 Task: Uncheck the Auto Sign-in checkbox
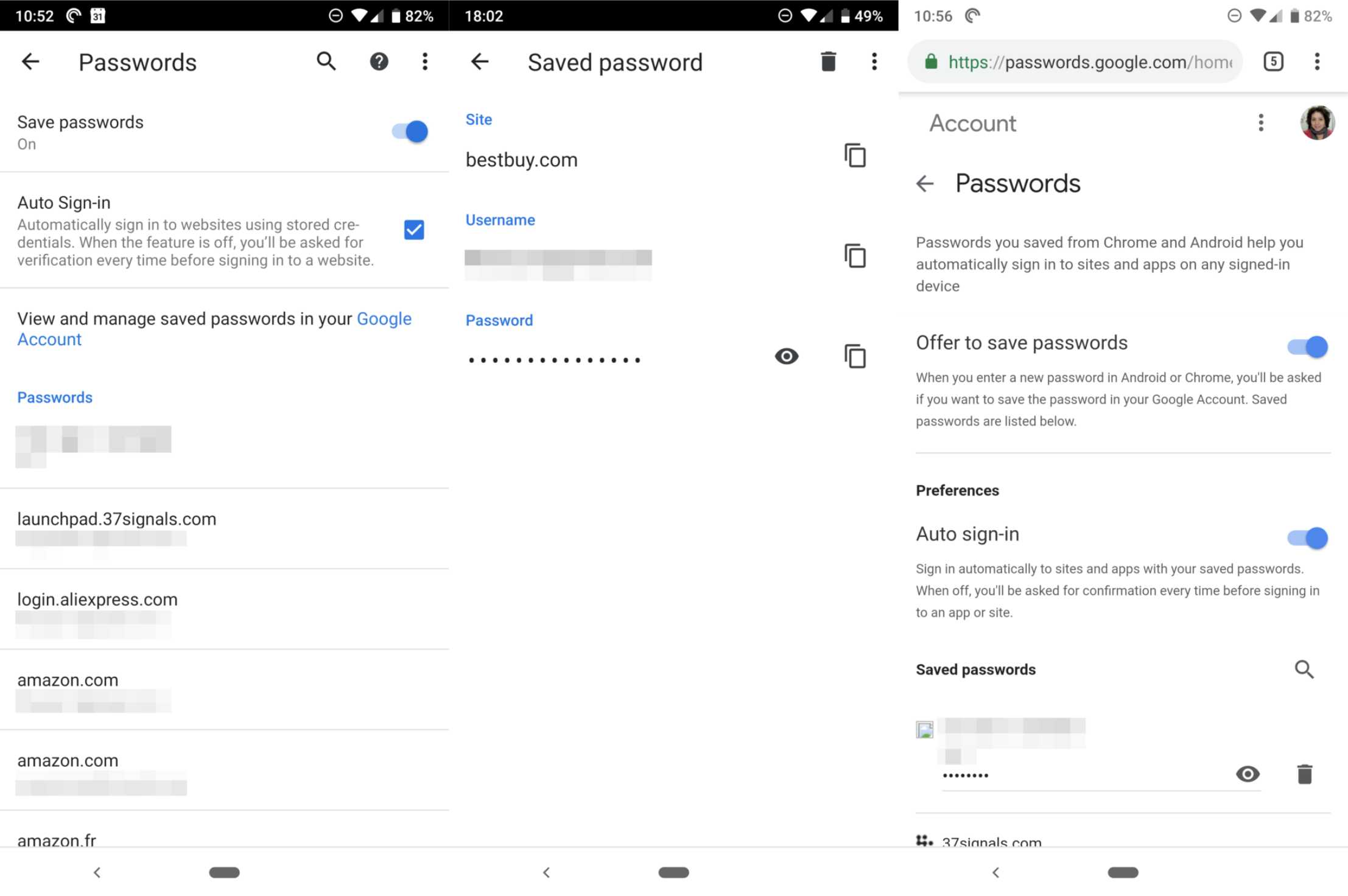(x=414, y=230)
